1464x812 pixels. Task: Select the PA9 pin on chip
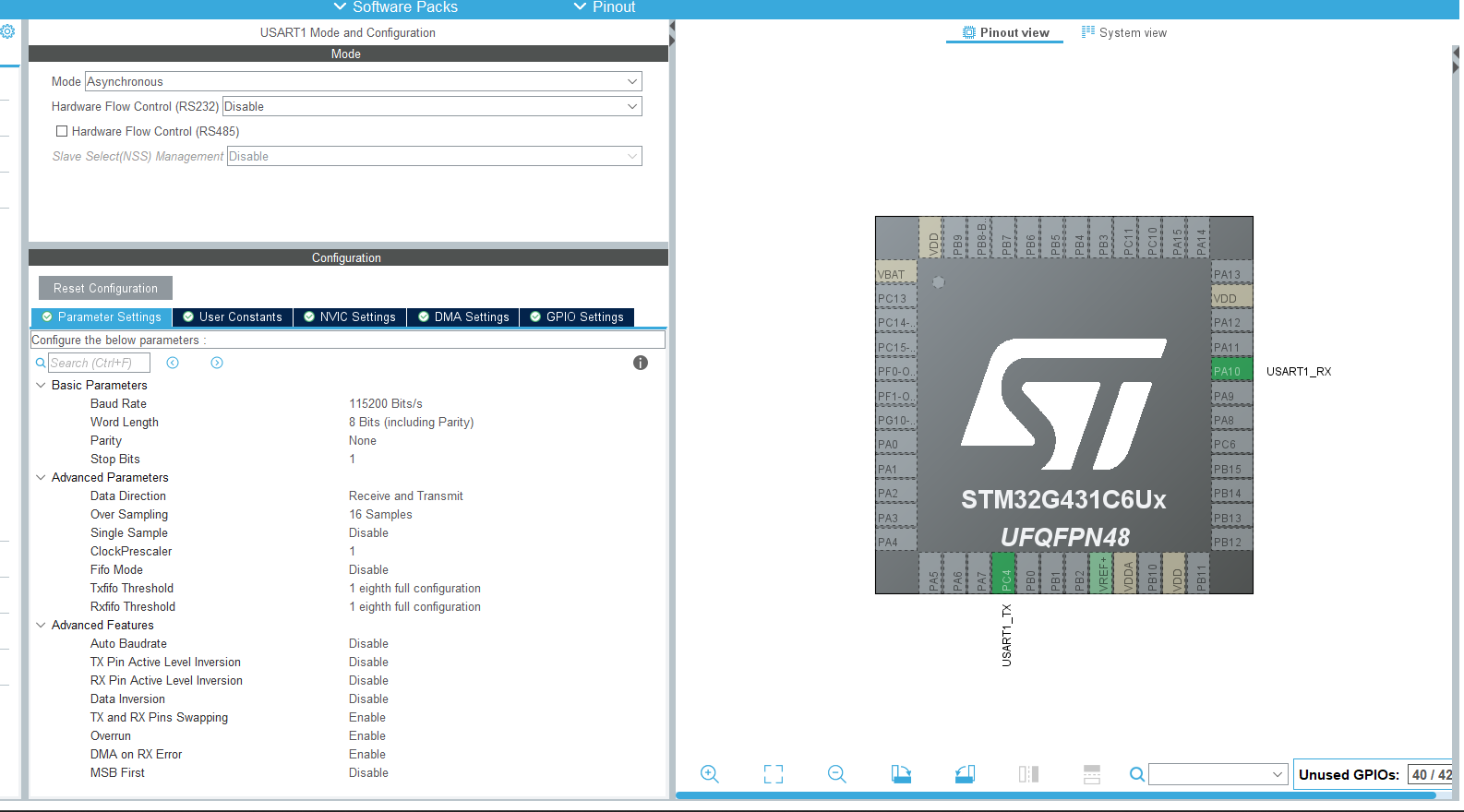pyautogui.click(x=1231, y=396)
